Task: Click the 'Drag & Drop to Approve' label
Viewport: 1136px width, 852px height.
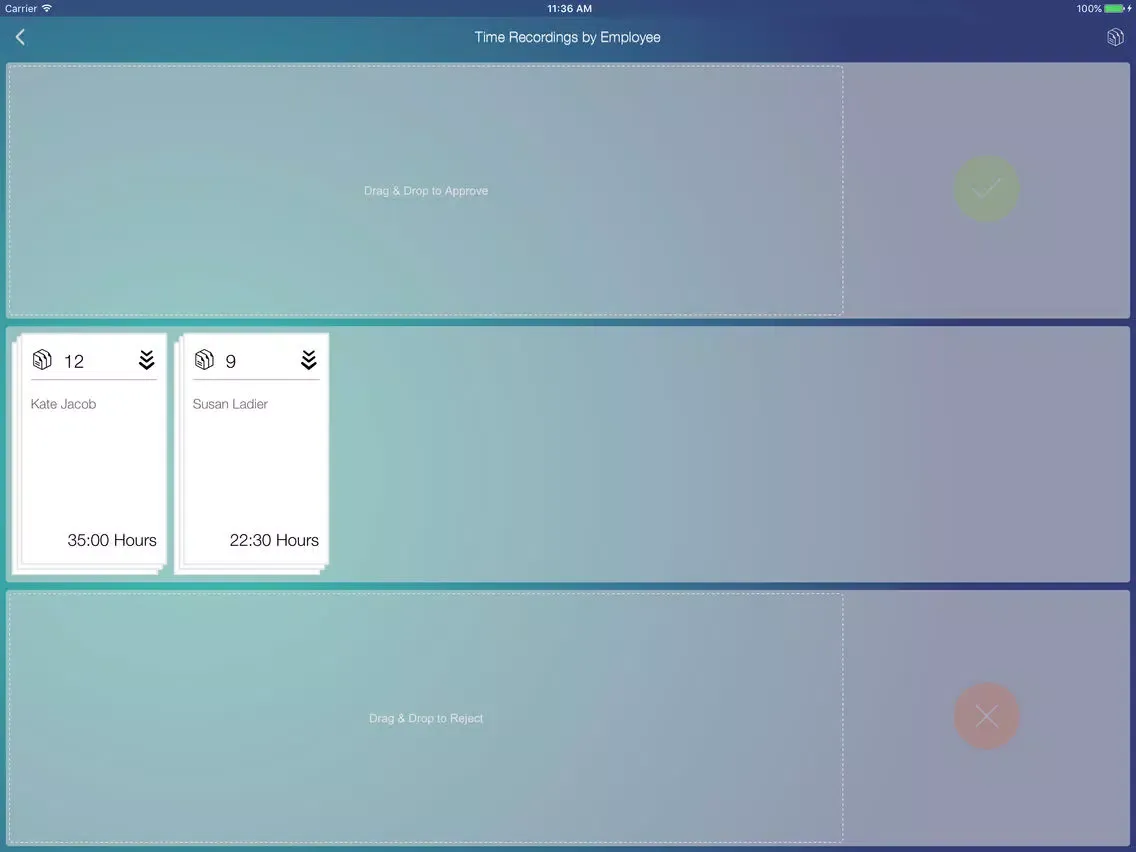Action: pos(426,191)
